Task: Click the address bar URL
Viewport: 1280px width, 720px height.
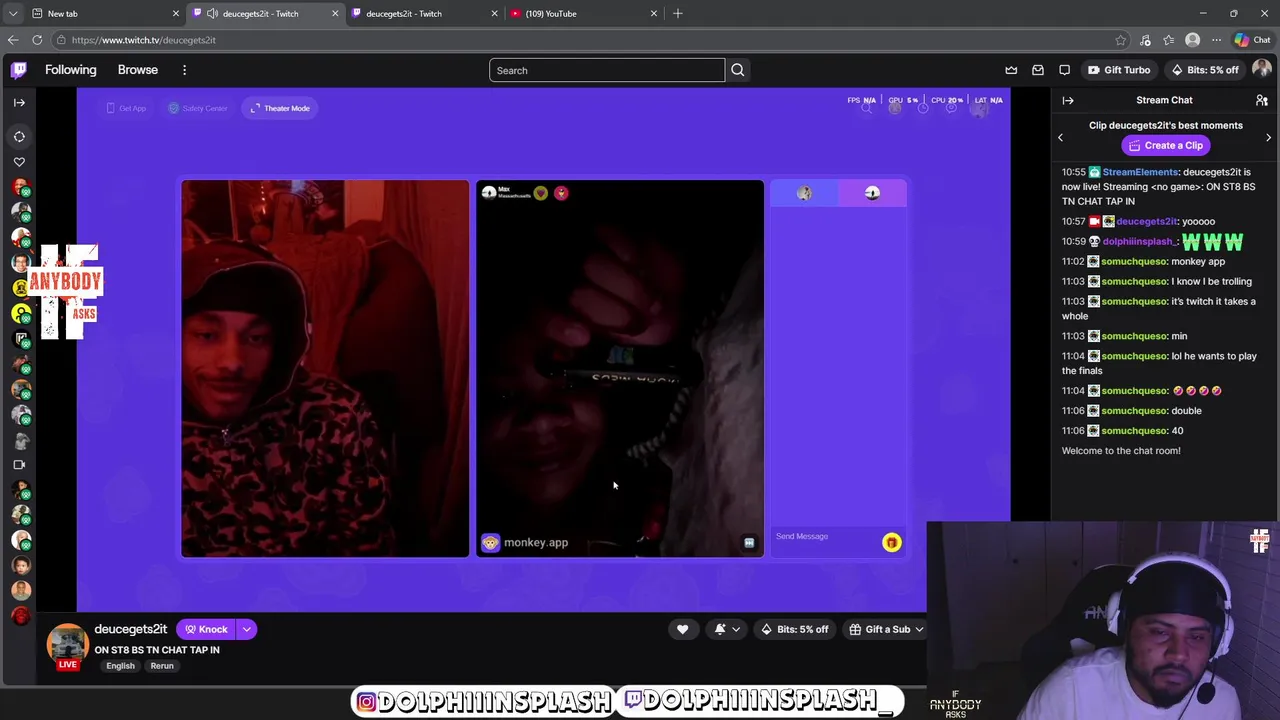Action: [144, 40]
